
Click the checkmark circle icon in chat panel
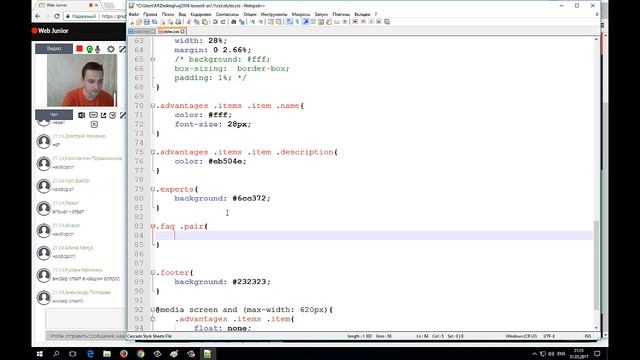[113, 115]
